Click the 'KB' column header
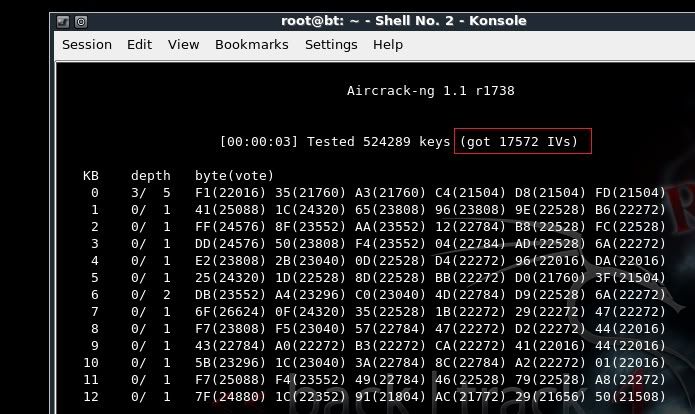695x414 pixels. coord(91,176)
